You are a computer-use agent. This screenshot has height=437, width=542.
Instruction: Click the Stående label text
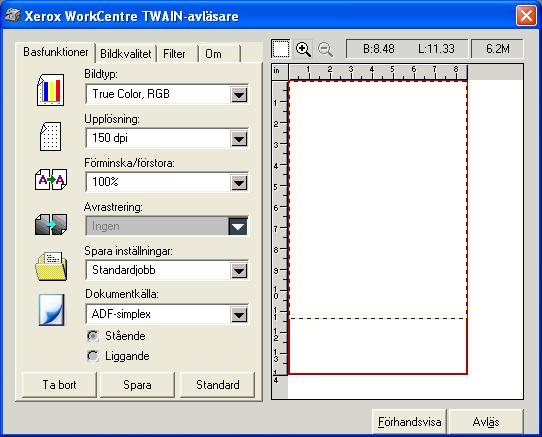coord(125,336)
